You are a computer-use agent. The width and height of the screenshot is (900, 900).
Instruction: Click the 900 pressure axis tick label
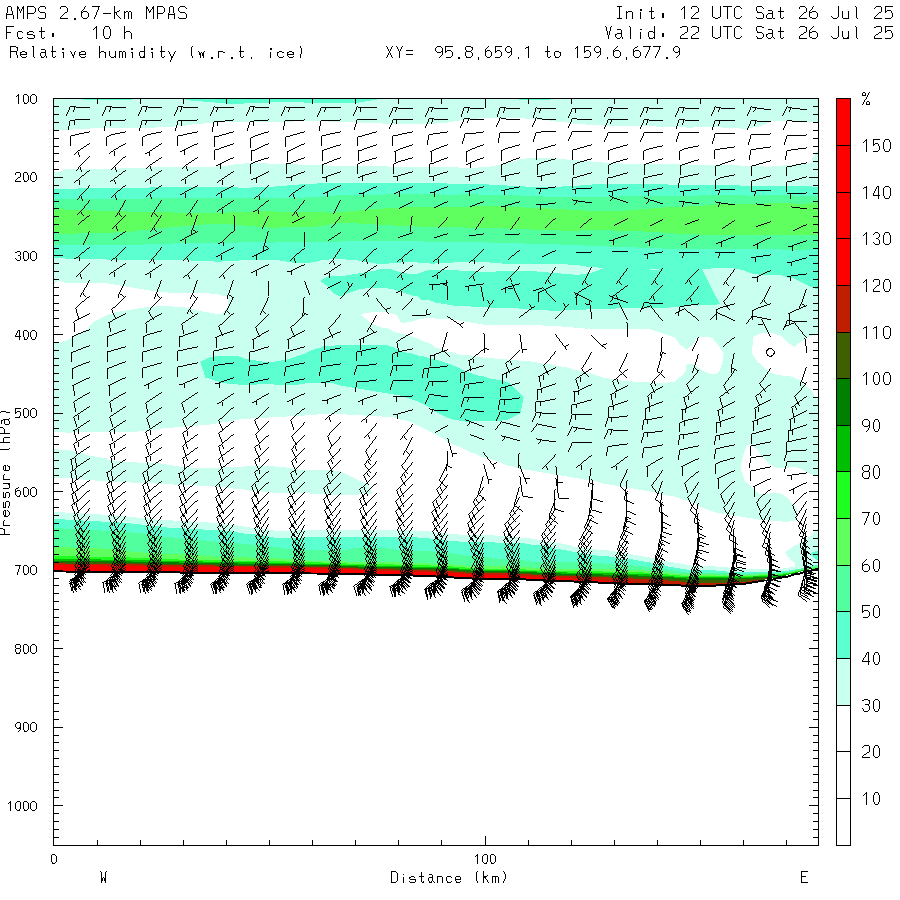pos(26,727)
